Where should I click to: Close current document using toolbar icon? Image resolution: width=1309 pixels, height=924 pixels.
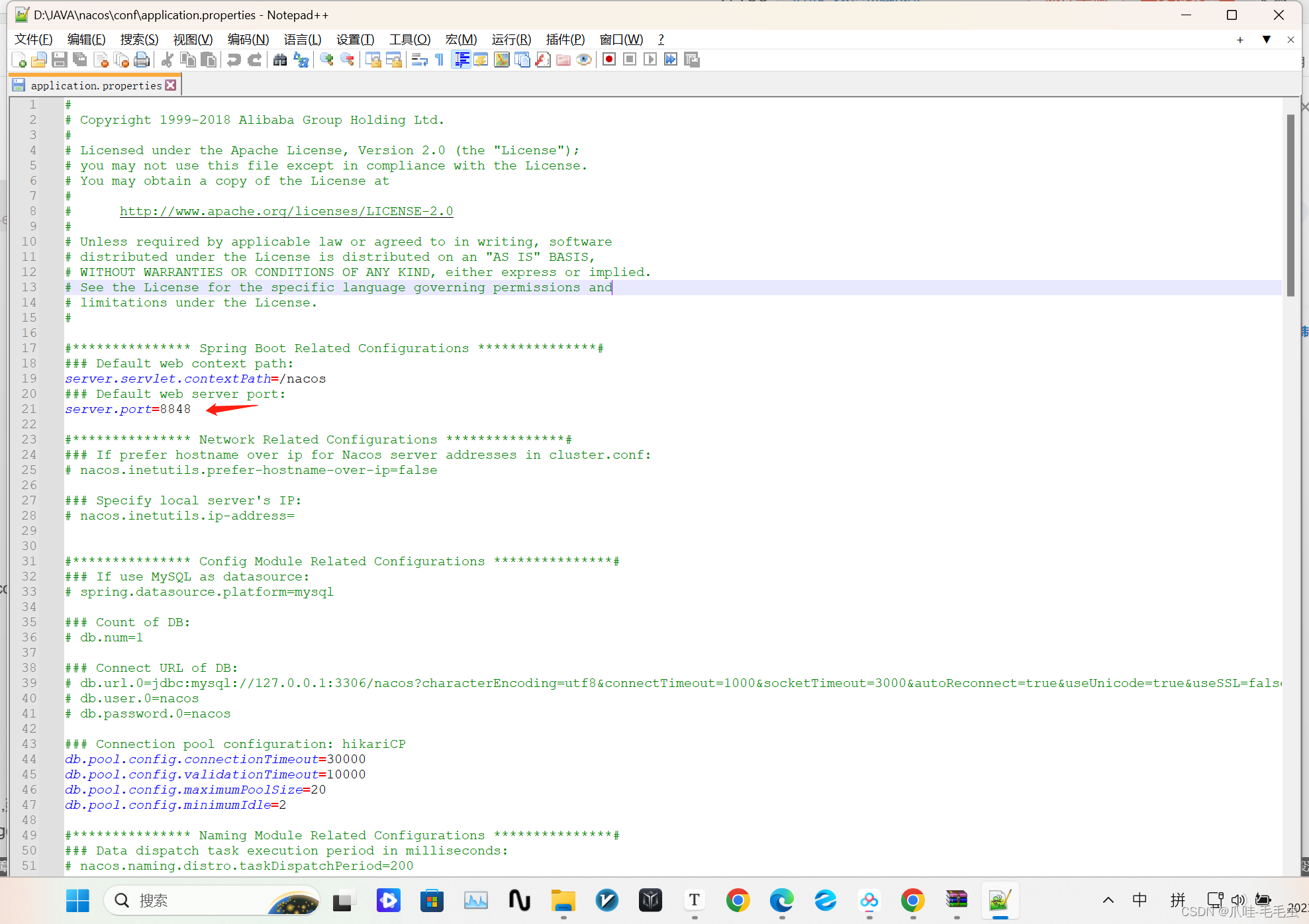101,60
